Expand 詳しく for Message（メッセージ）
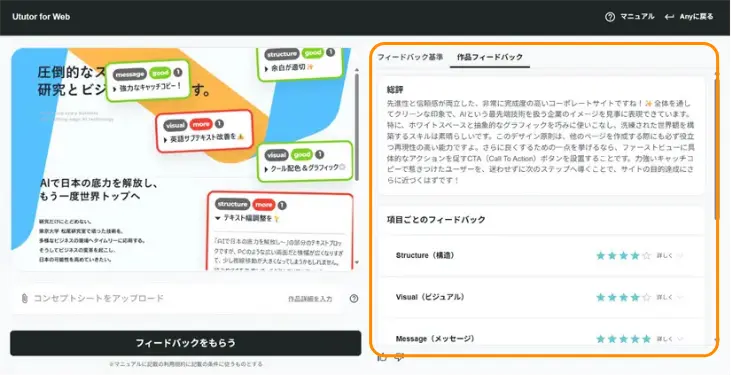The image size is (731, 375). tap(670, 339)
